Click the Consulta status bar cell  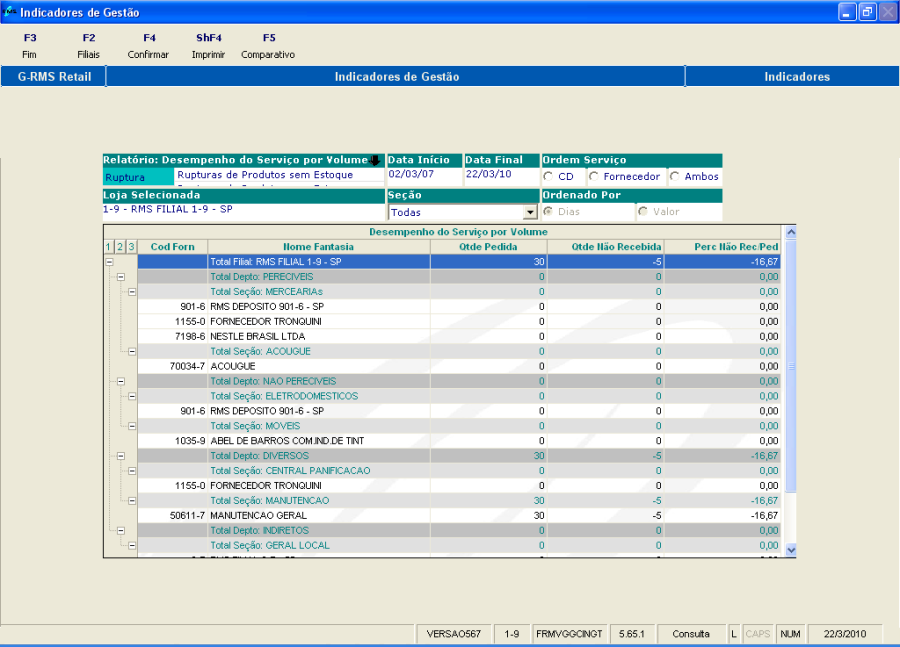[690, 634]
